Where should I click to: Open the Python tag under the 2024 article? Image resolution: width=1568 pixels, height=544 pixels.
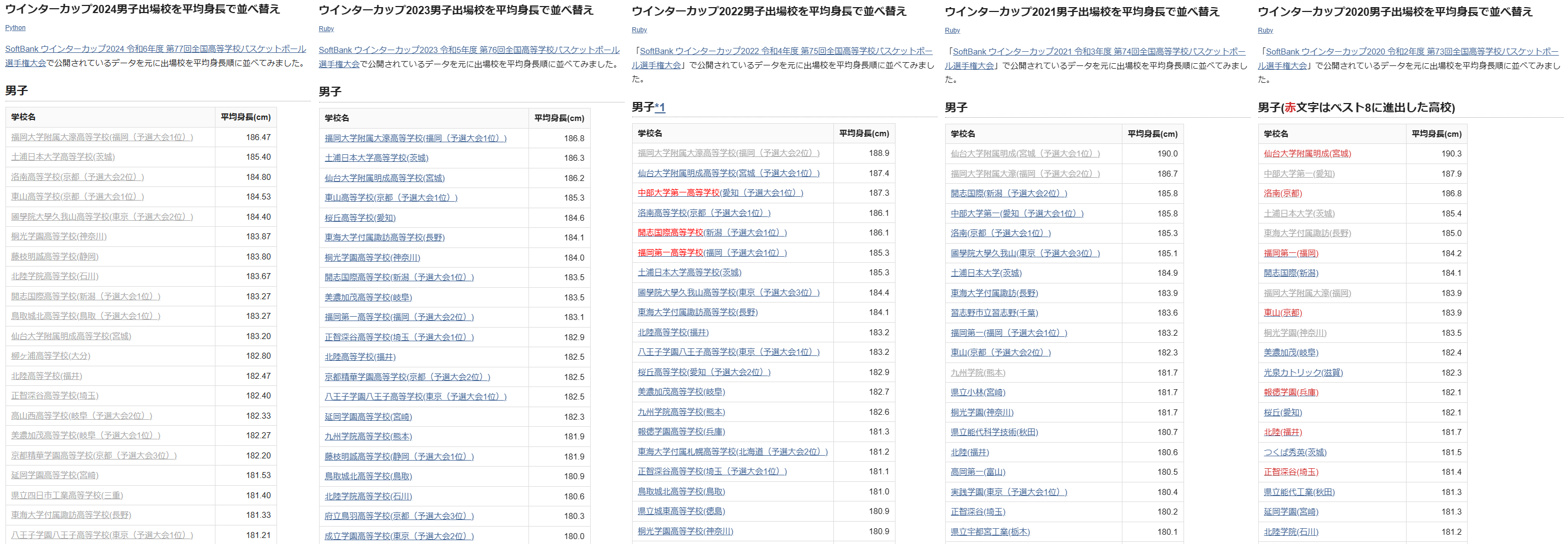pos(15,28)
